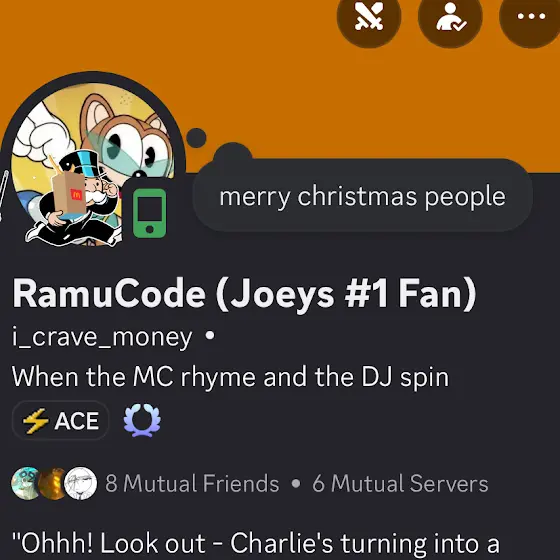Screen dimensions: 560x560
Task: Open the crossed swords mod view icon
Action: coord(369,16)
